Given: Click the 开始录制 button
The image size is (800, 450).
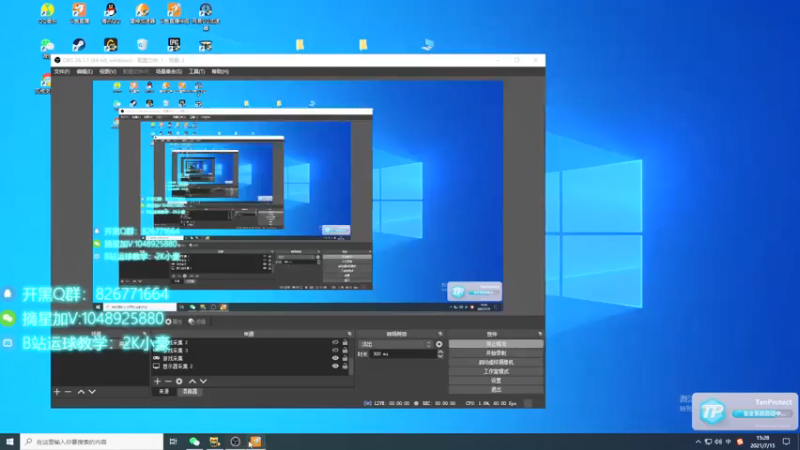Looking at the screenshot, I should click(496, 353).
